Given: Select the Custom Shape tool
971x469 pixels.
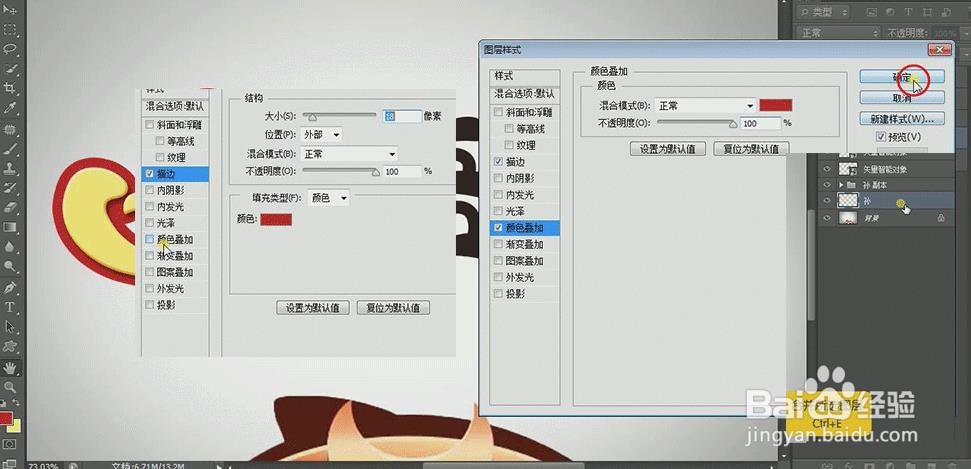Looking at the screenshot, I should point(10,346).
